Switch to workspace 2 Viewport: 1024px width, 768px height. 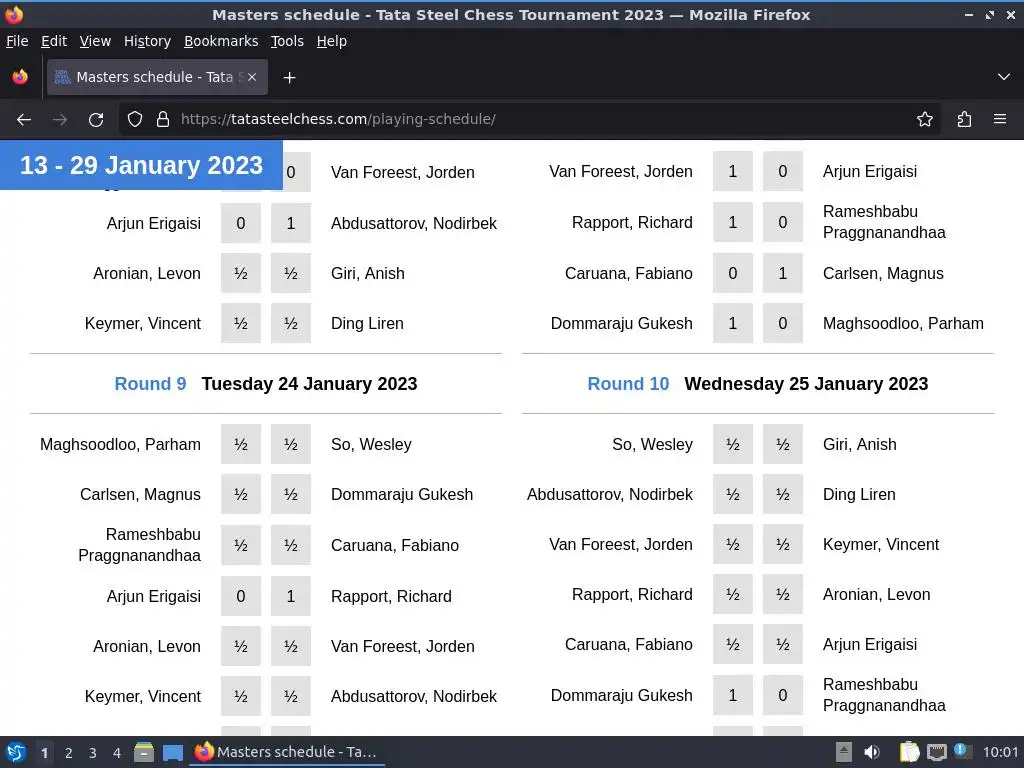pos(69,753)
